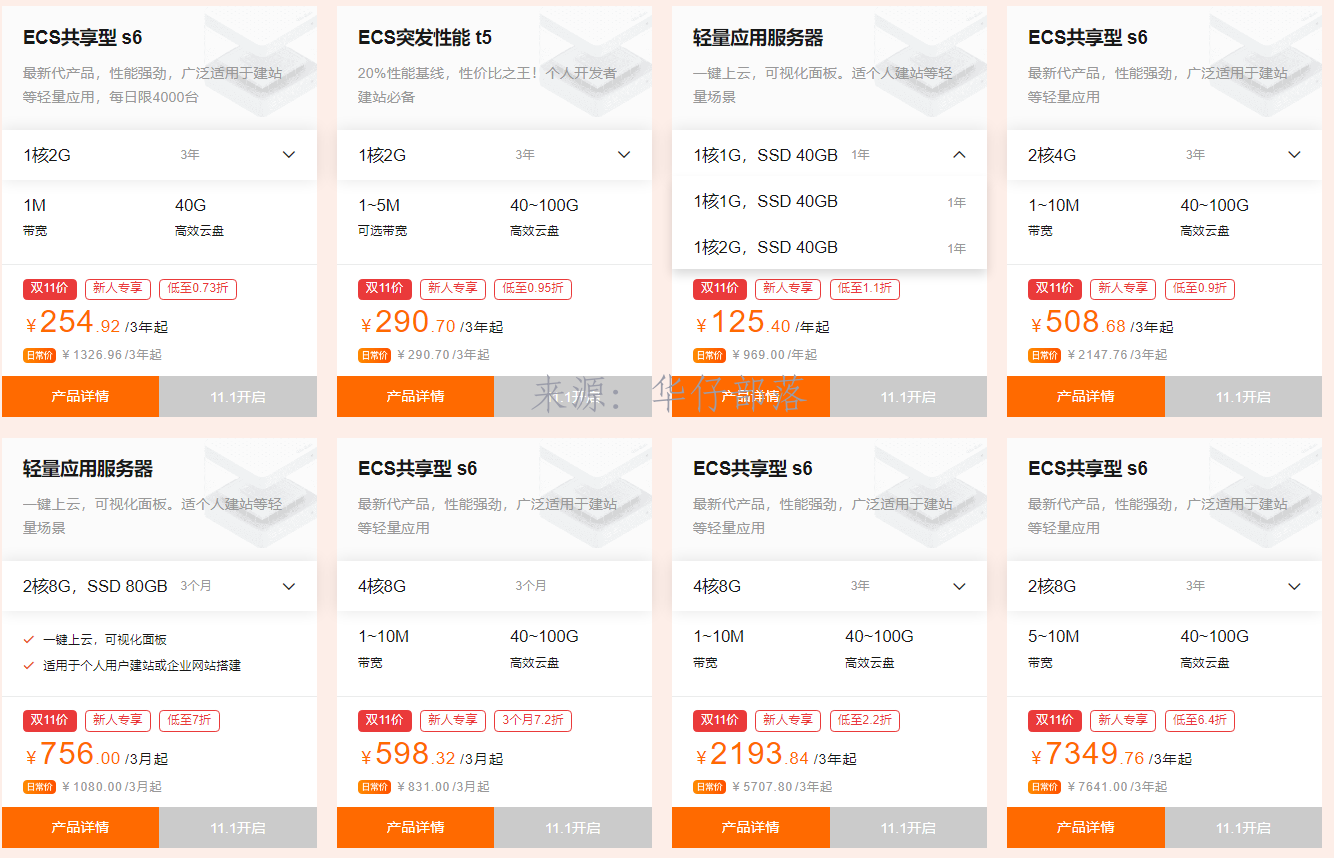Click the 4核8G 3个月 spec selector

point(494,586)
